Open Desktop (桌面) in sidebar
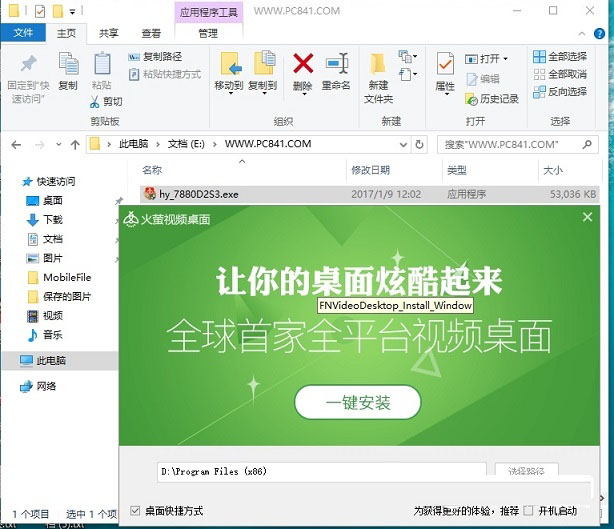The width and height of the screenshot is (614, 529). 45,201
